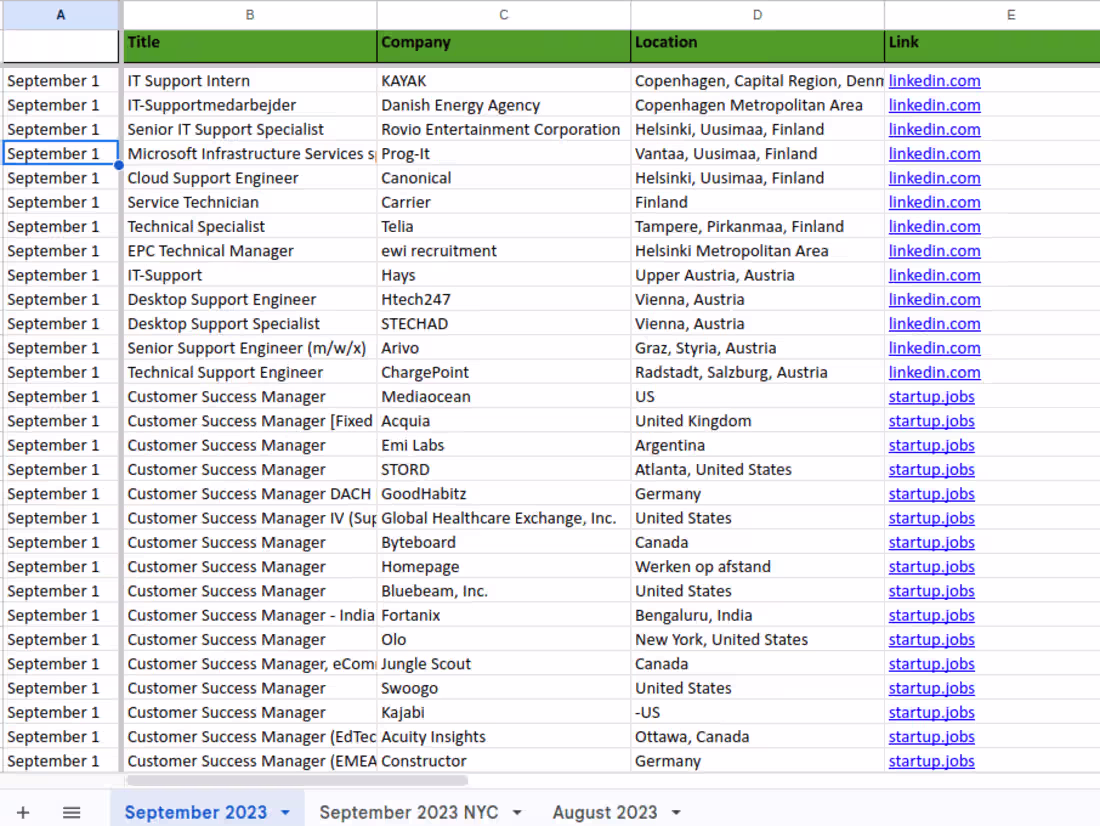This screenshot has width=1100, height=826.
Task: Open linkedin.com link for ChargePoint row
Action: [x=934, y=373]
